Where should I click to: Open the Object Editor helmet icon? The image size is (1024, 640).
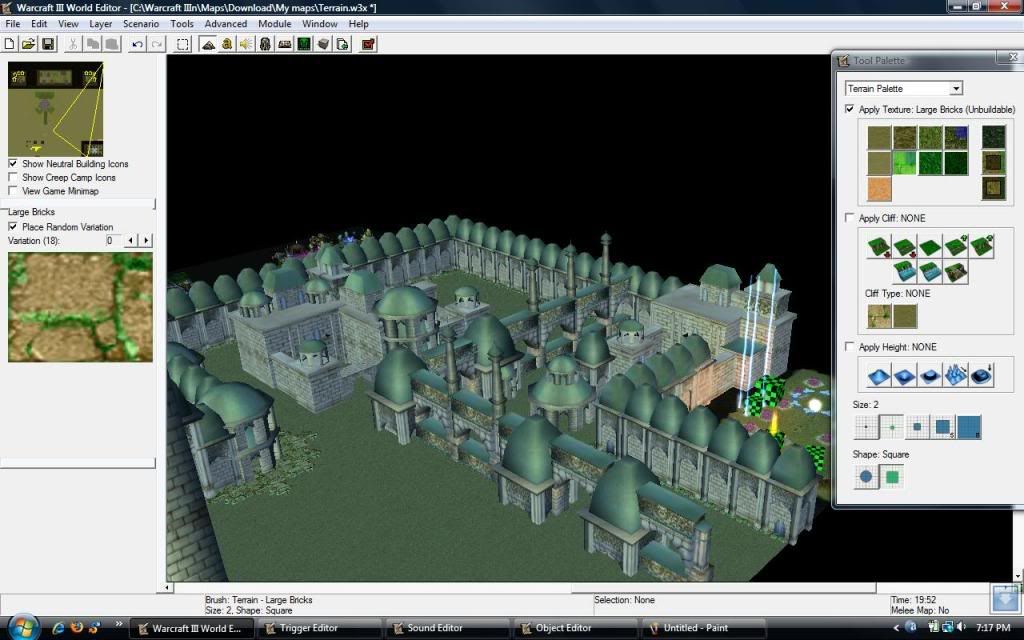[265, 44]
